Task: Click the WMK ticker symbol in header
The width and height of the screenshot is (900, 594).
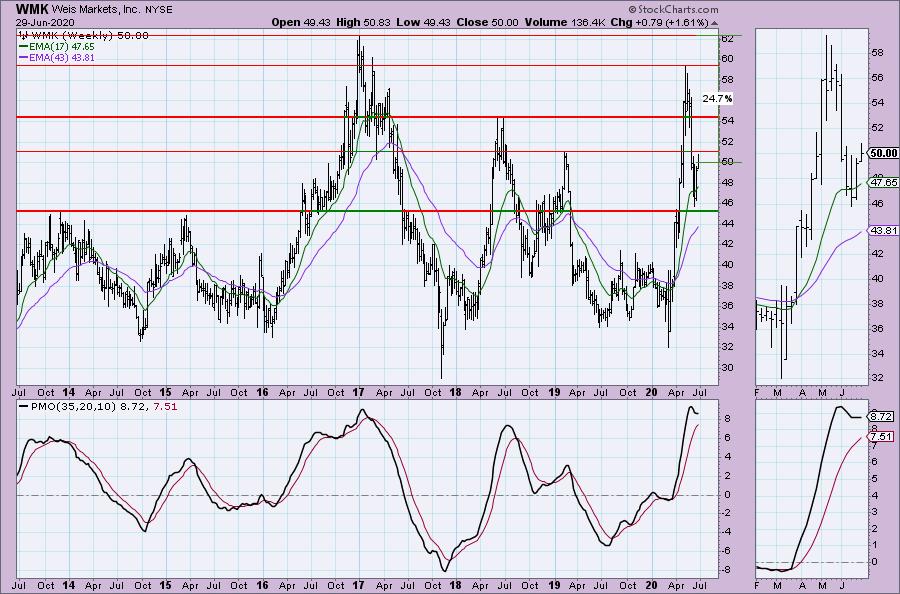Action: coord(32,9)
